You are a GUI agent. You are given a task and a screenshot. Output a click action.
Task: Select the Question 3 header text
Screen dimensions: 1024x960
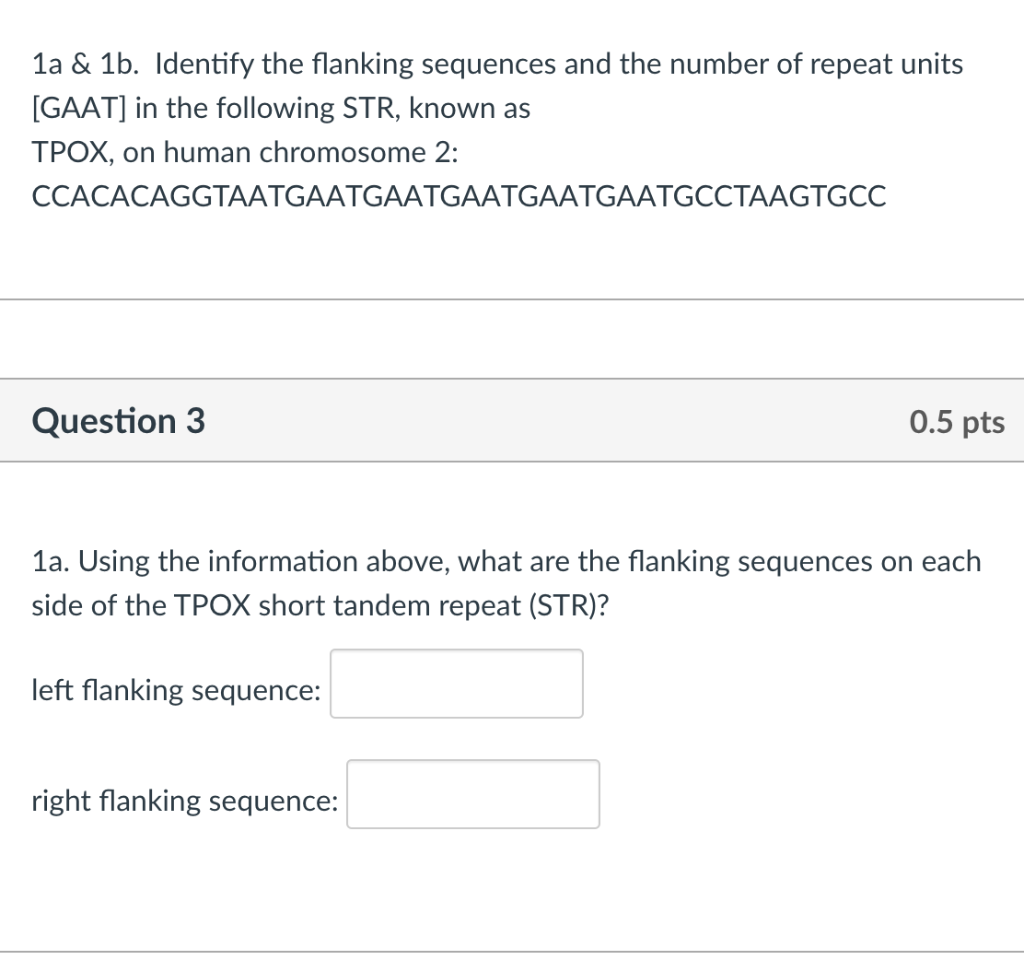(117, 421)
